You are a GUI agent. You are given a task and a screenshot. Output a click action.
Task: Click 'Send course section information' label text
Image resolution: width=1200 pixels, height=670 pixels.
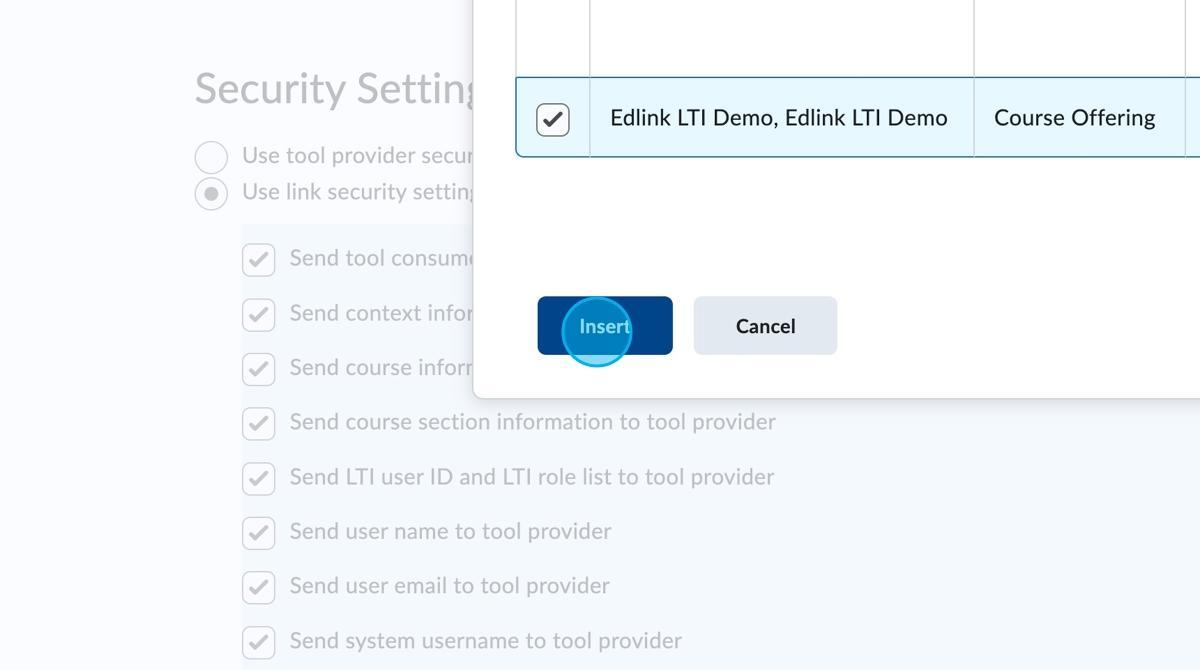532,422
